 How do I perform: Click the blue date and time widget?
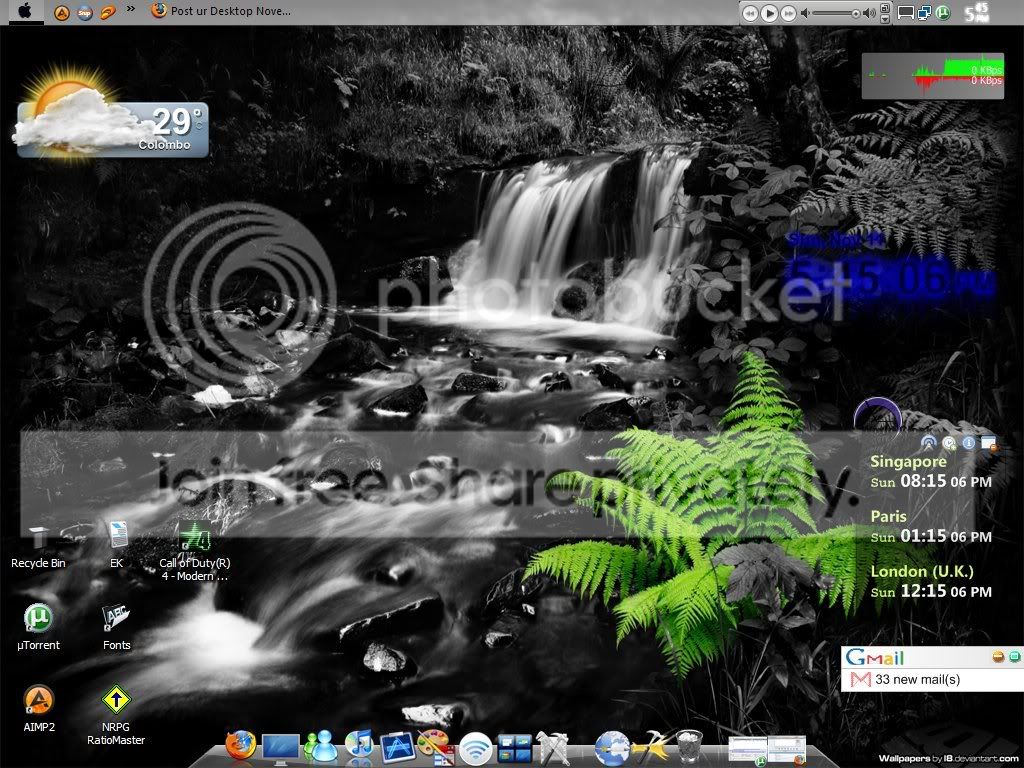click(891, 268)
